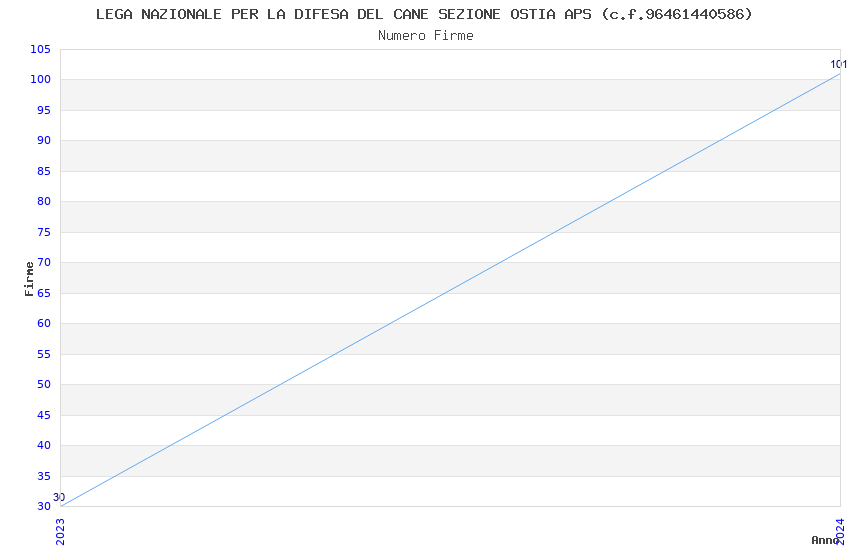The image size is (850, 550).
Task: Click the y-axis tick 75
Action: 43,232
